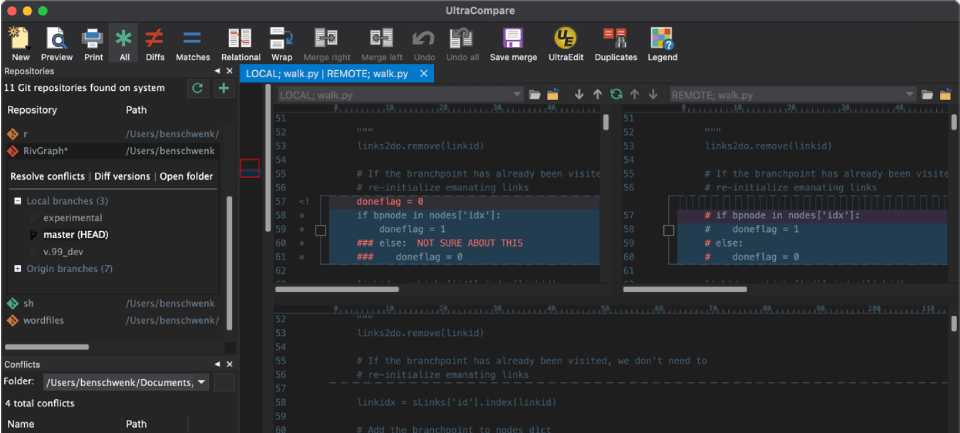This screenshot has height=433, width=960.
Task: Click Save merge floppy icon
Action: tap(513, 44)
